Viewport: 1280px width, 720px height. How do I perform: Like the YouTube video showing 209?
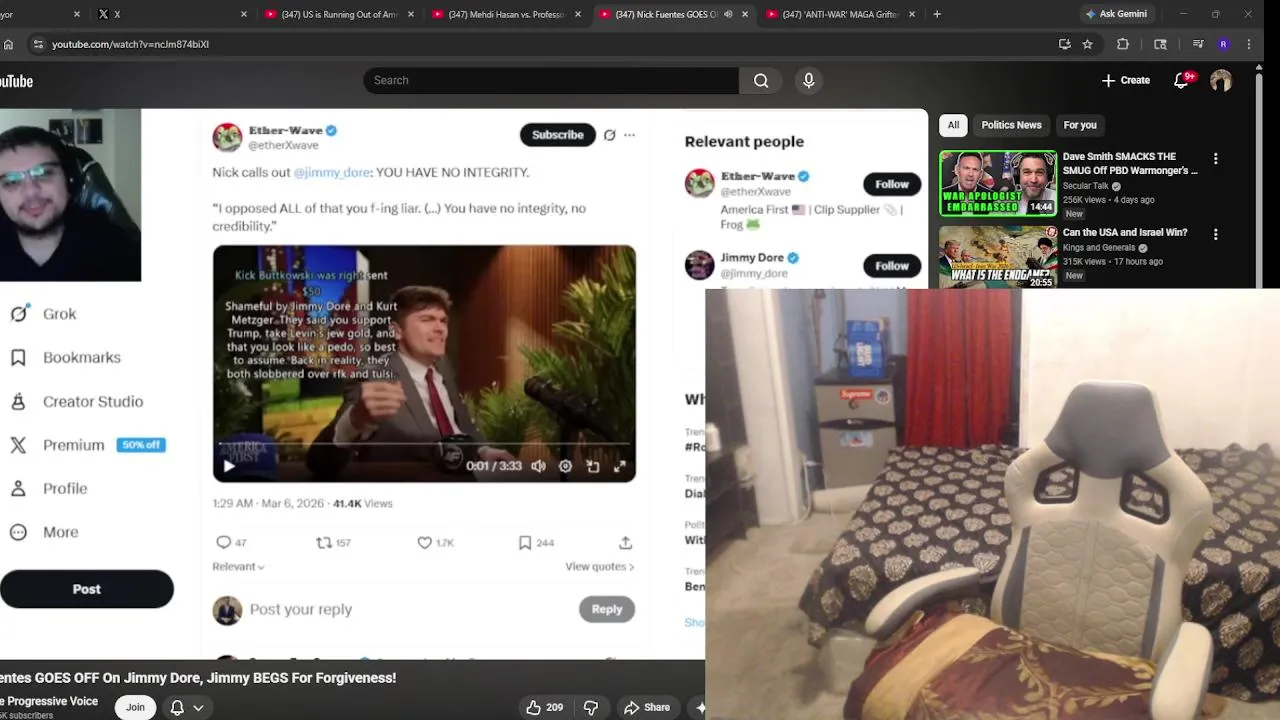coord(545,707)
